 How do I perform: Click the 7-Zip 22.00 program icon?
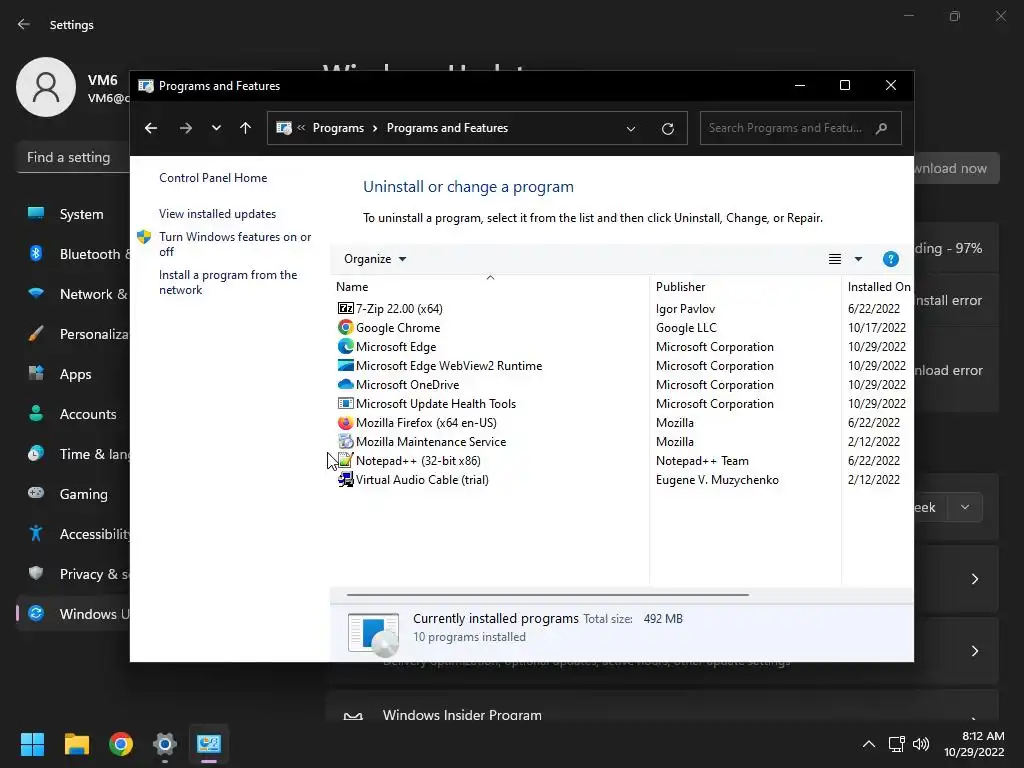pyautogui.click(x=345, y=308)
